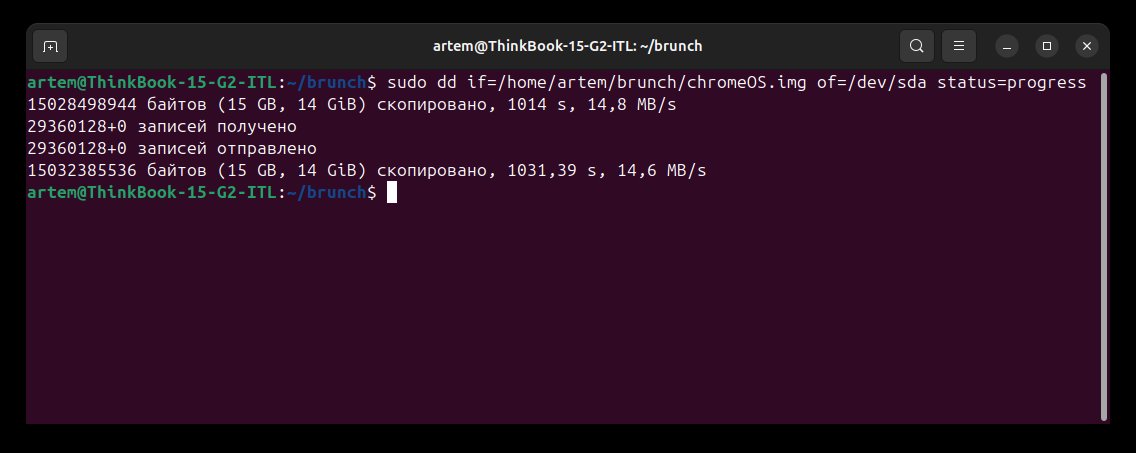Image resolution: width=1136 pixels, height=453 pixels.
Task: Click the search icon in header bar
Action: [x=915, y=45]
